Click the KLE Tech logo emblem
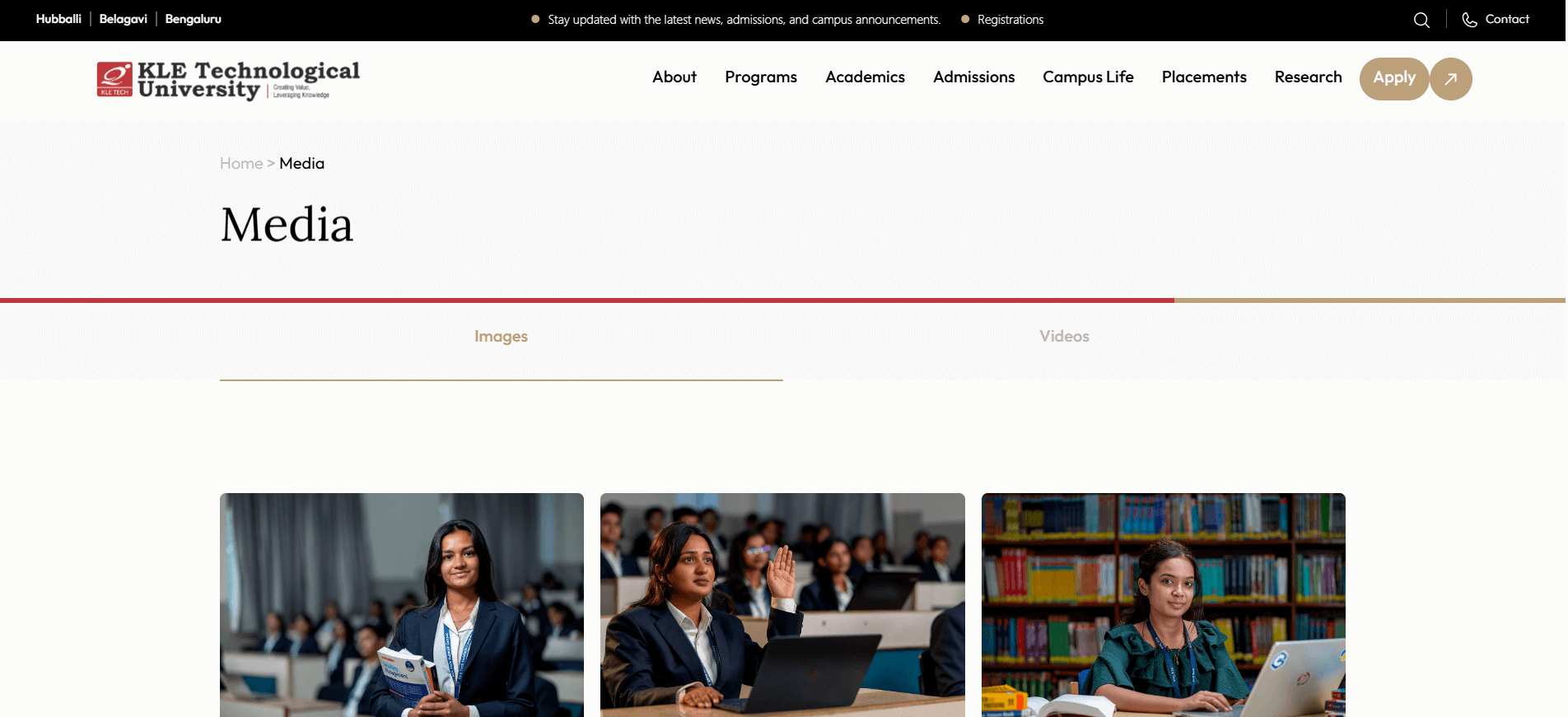The height and width of the screenshot is (717, 1568). click(x=114, y=79)
